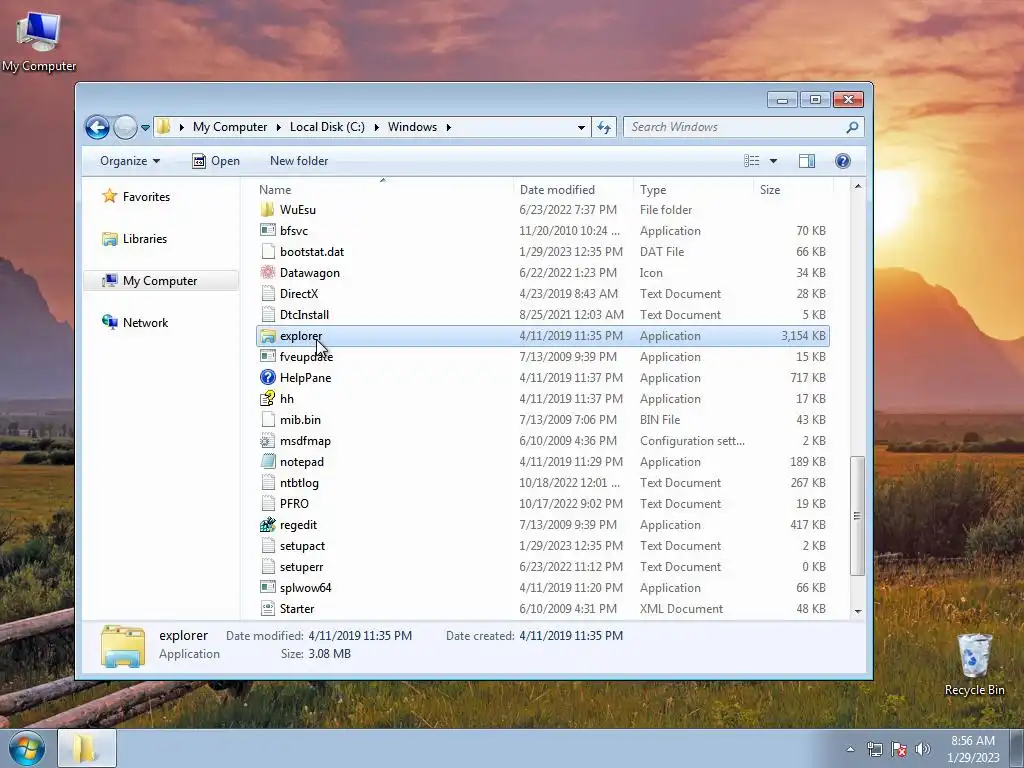Screen dimensions: 1024x768
Task: Click the Forward navigation arrow
Action: pos(125,127)
